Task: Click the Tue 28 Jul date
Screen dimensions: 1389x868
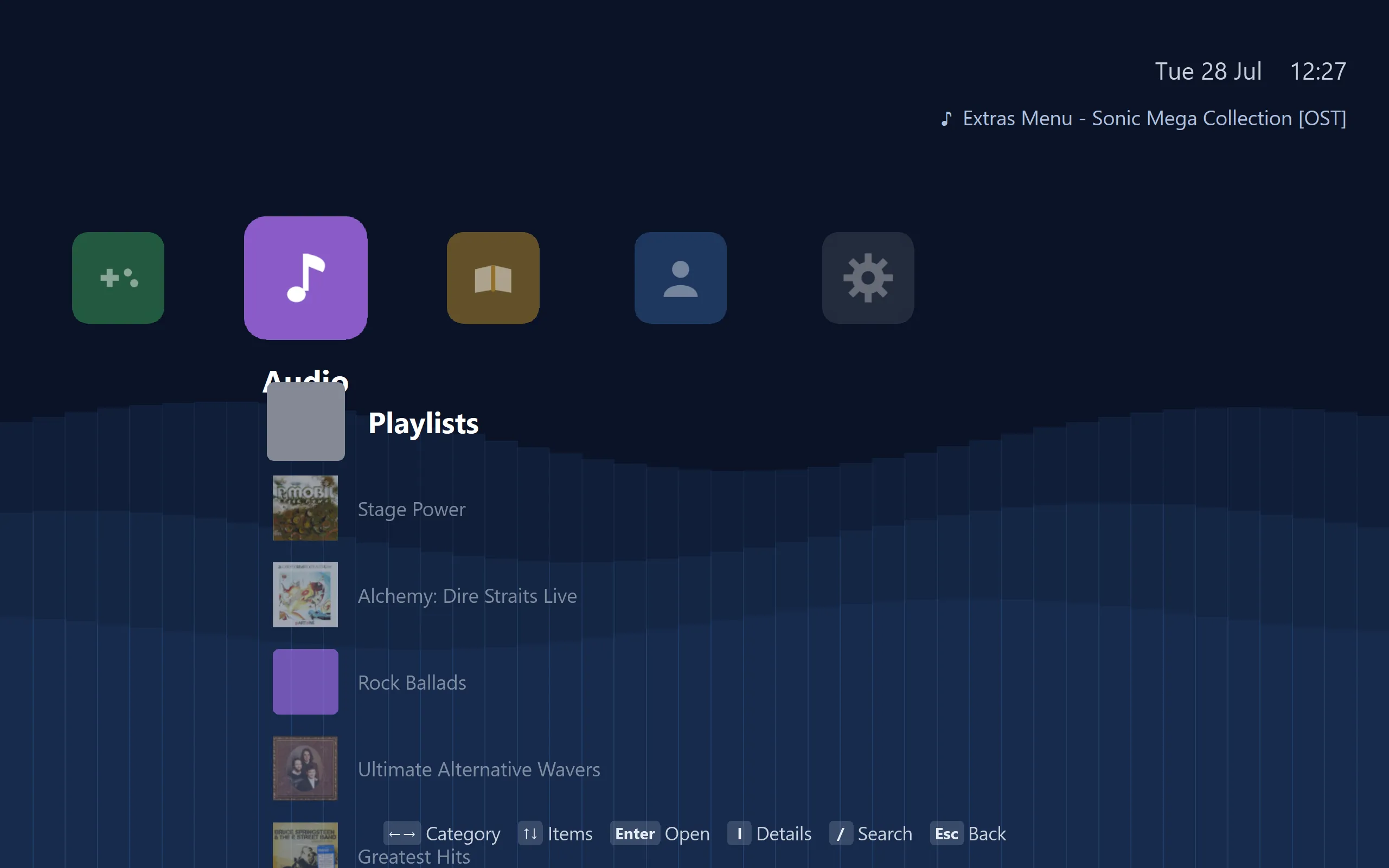Action: coord(1208,71)
